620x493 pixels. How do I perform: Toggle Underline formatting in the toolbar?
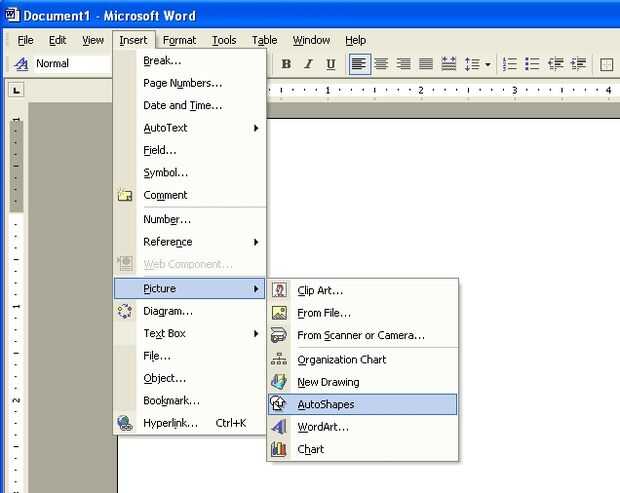331,64
